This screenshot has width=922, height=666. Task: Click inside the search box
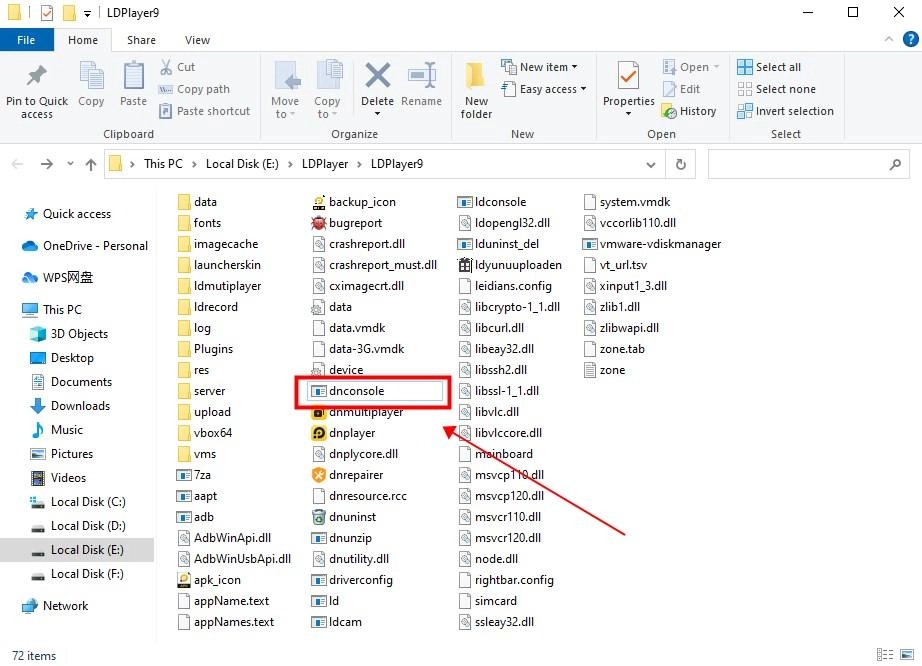797,165
